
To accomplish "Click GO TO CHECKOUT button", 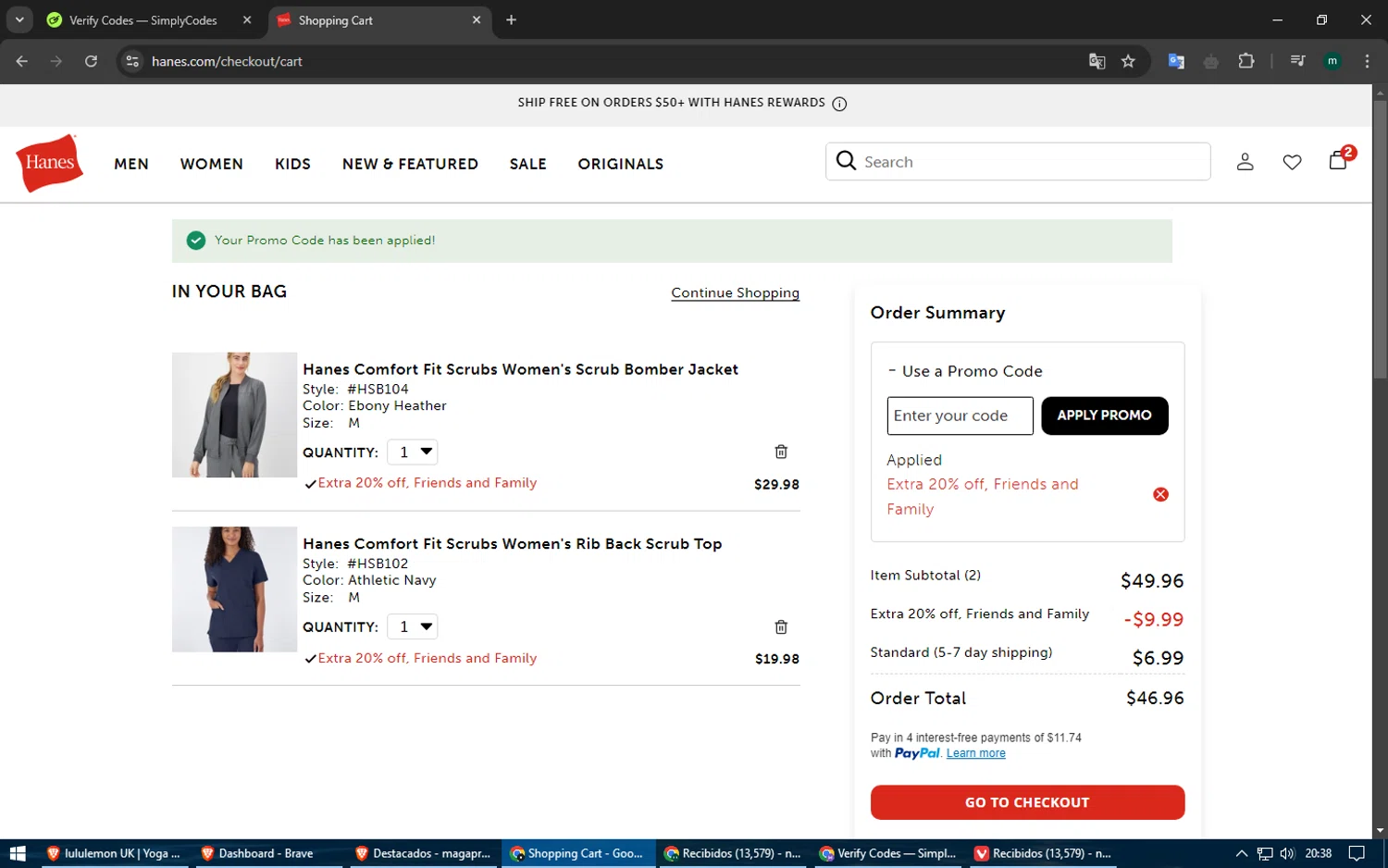I will click(1027, 802).
